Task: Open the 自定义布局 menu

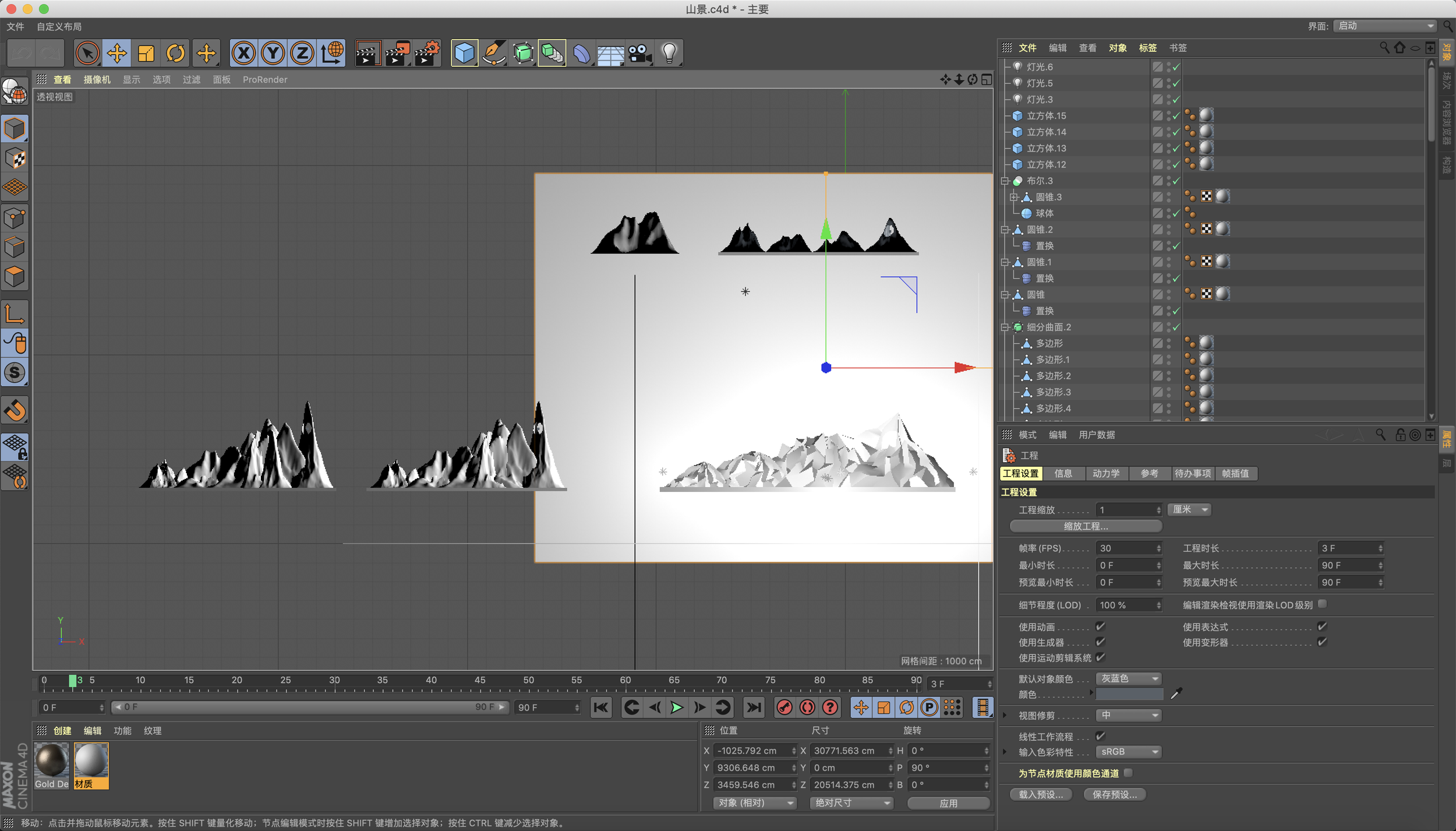Action: tap(59, 26)
